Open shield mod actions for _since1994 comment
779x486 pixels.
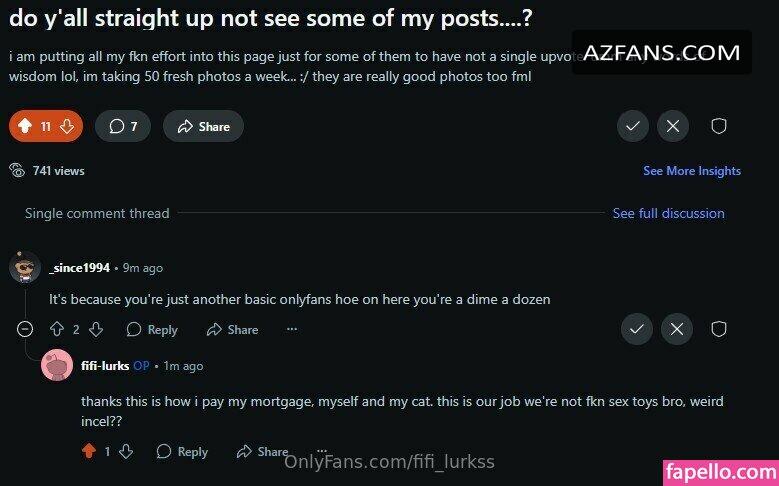[718, 329]
